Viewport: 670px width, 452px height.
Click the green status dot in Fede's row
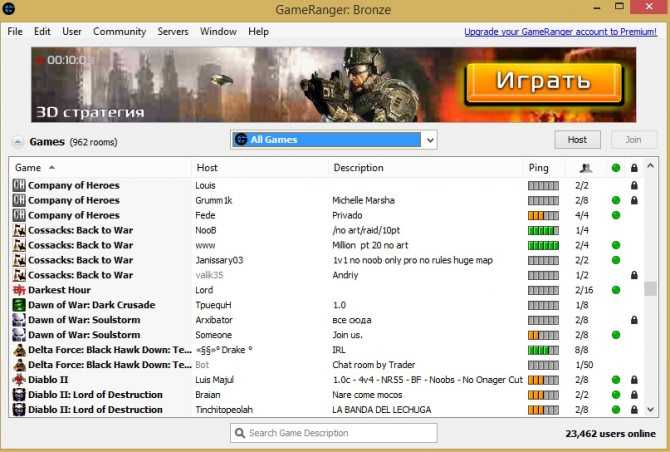[616, 215]
